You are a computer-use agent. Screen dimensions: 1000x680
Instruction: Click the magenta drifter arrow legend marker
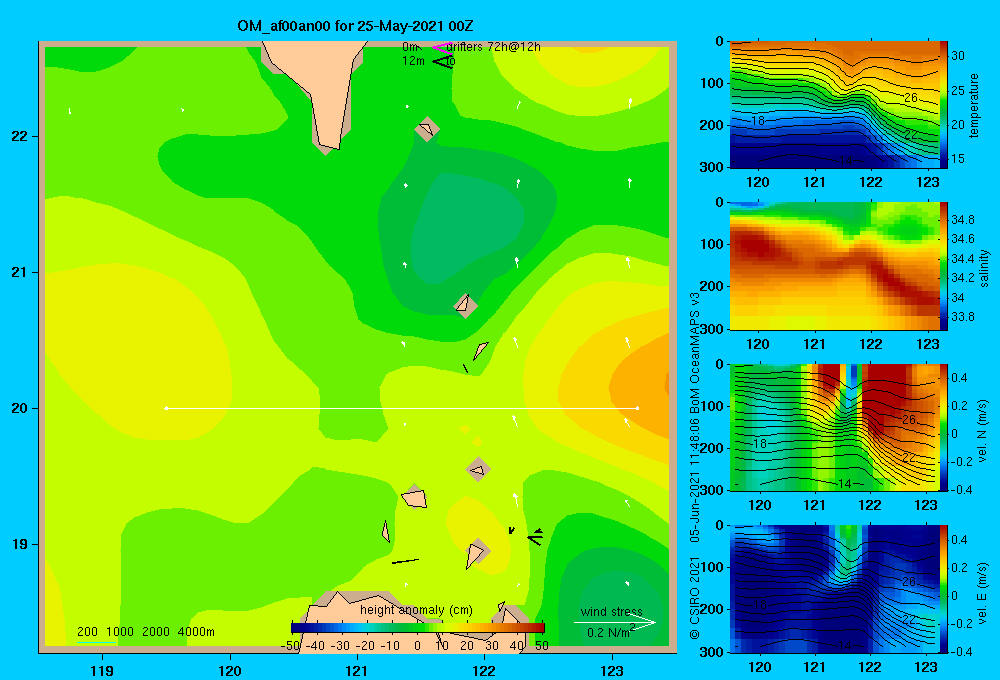(441, 47)
